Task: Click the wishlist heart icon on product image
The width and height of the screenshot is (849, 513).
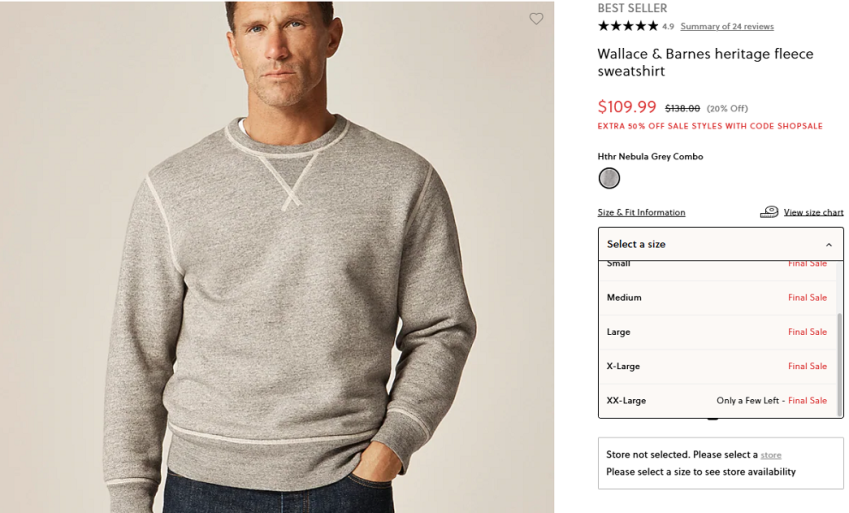Action: (536, 19)
